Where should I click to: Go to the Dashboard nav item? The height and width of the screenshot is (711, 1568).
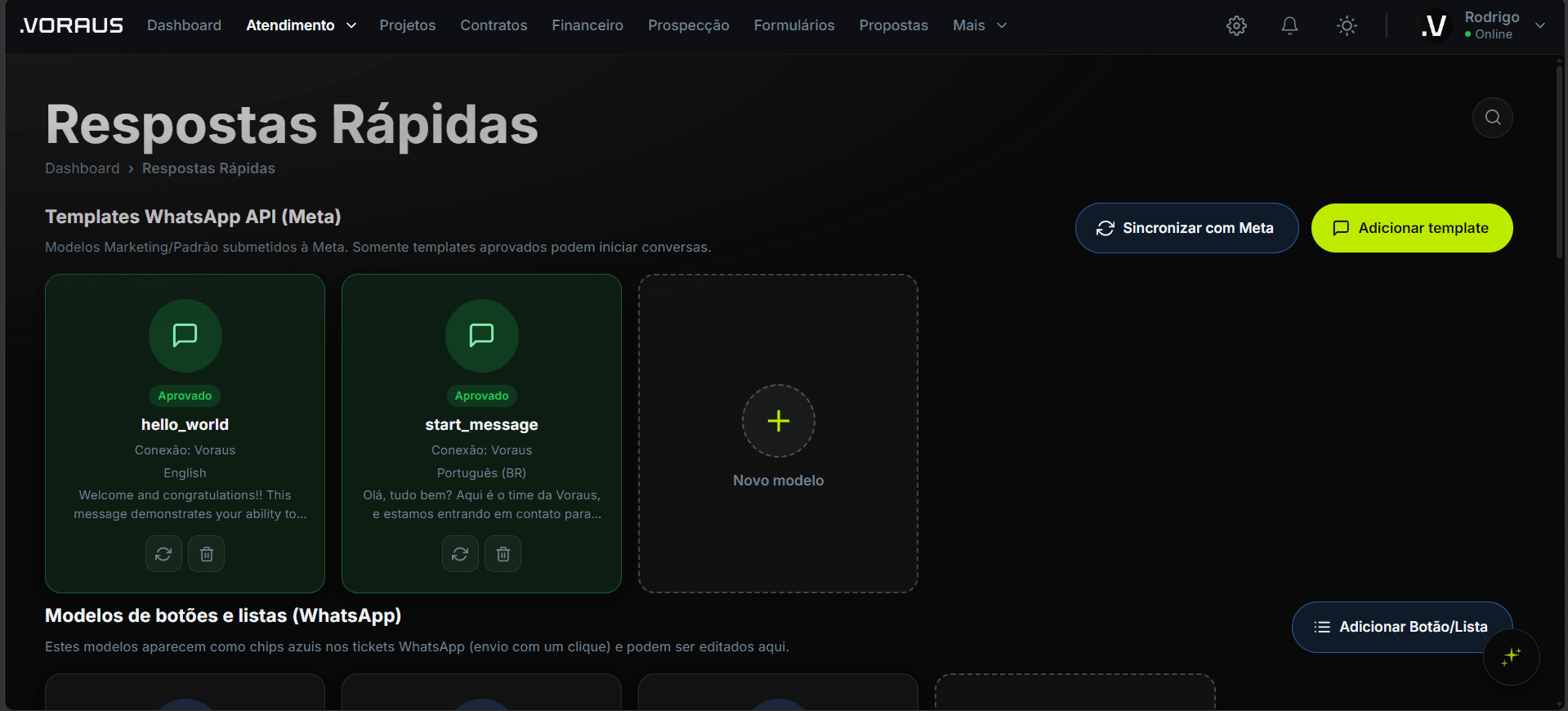point(184,25)
